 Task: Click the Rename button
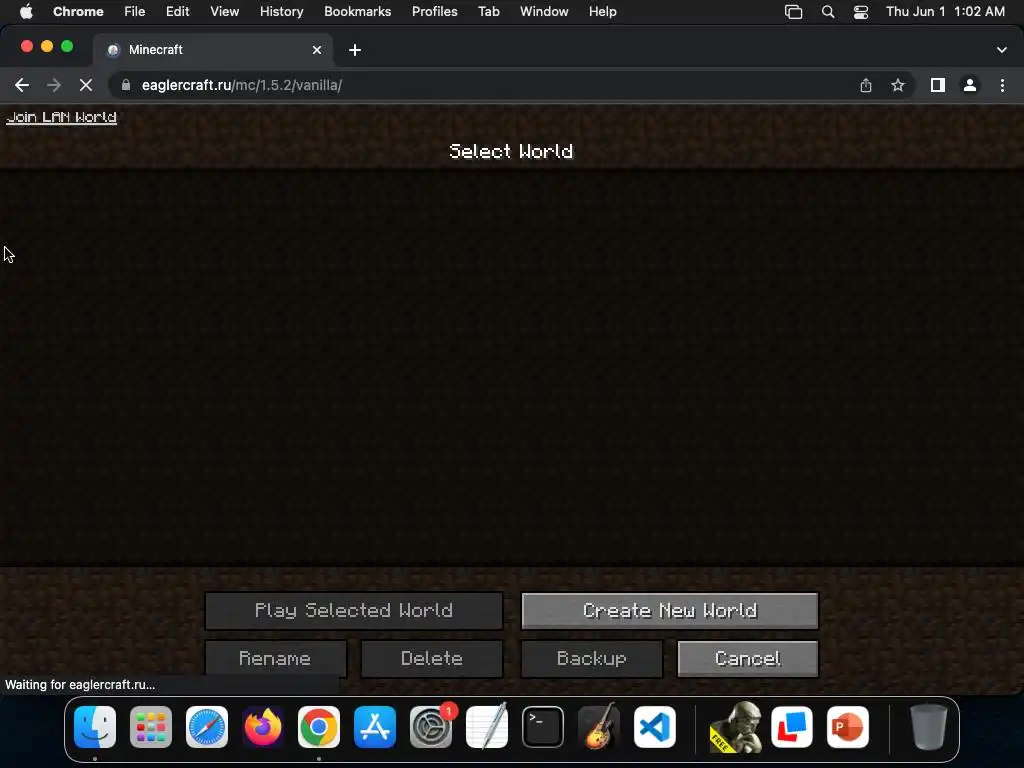(276, 658)
